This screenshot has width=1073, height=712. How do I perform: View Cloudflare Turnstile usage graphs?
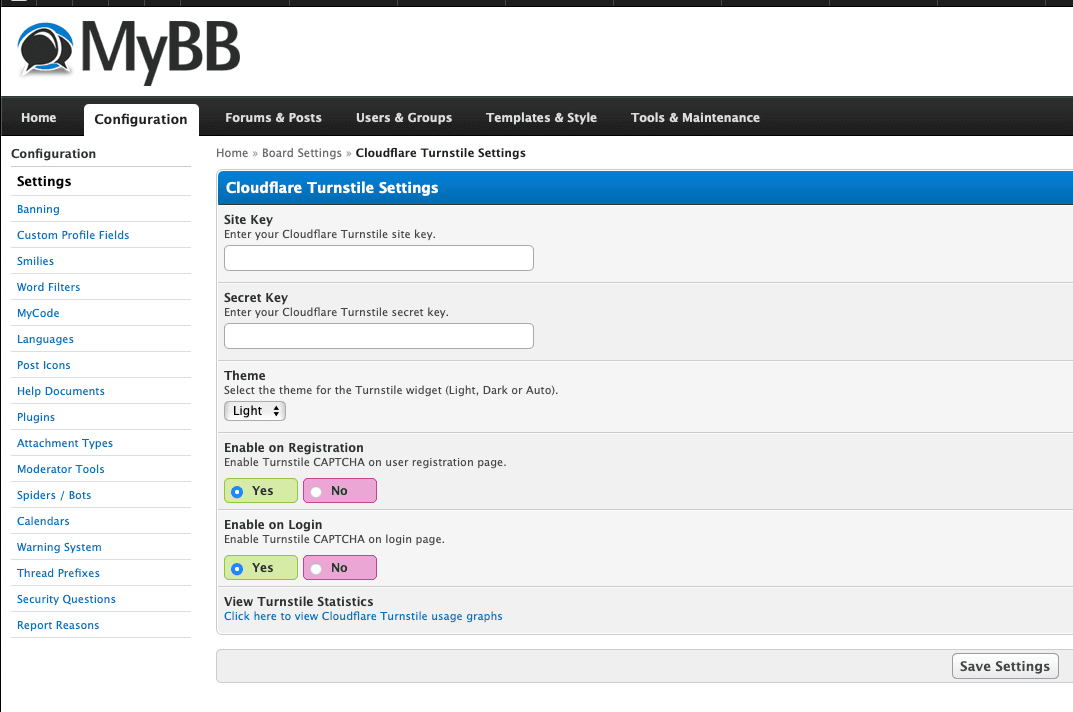click(363, 616)
